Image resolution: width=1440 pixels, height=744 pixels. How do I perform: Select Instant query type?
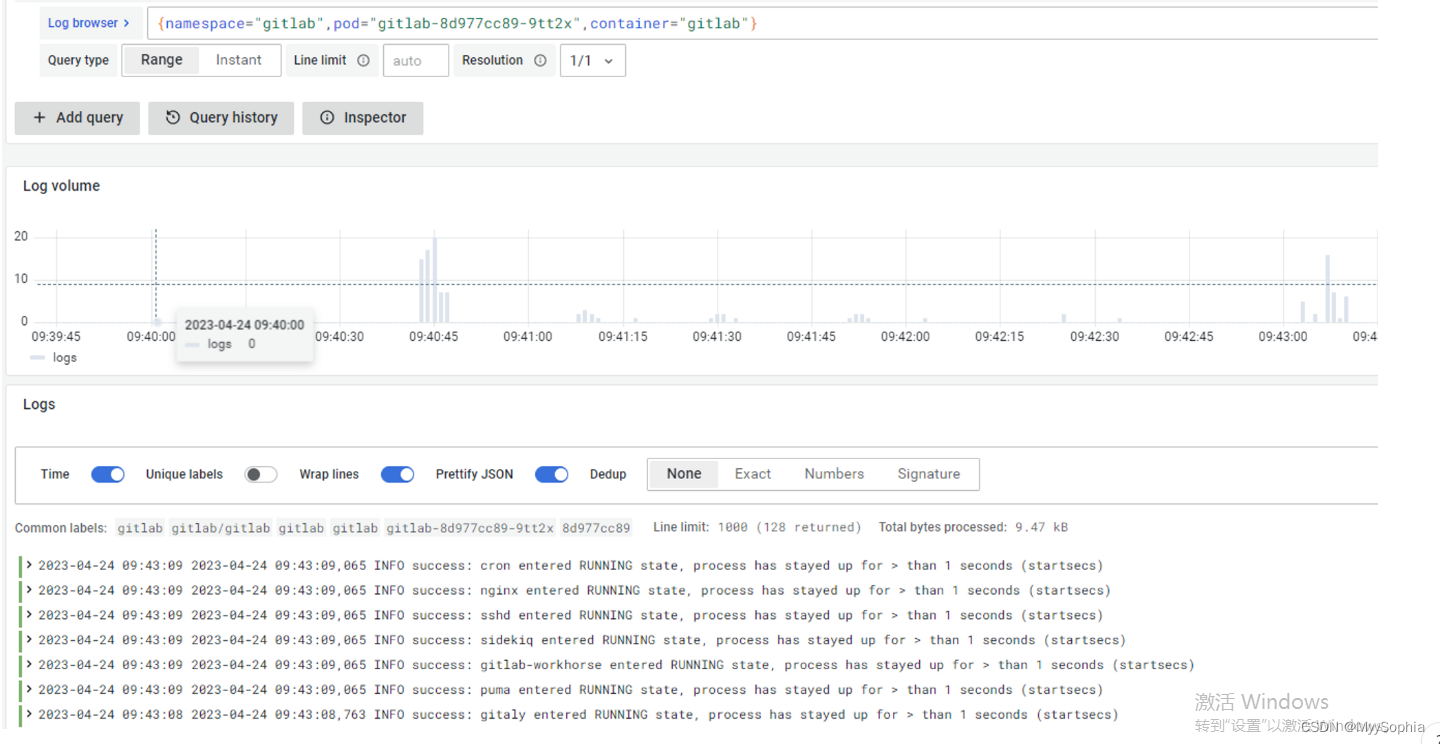click(x=239, y=60)
